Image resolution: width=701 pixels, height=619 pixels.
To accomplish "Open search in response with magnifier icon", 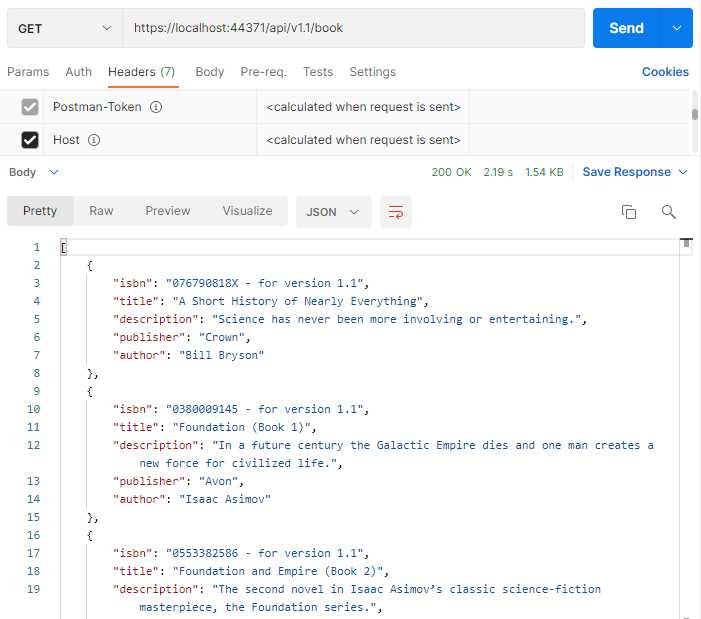I will click(668, 212).
